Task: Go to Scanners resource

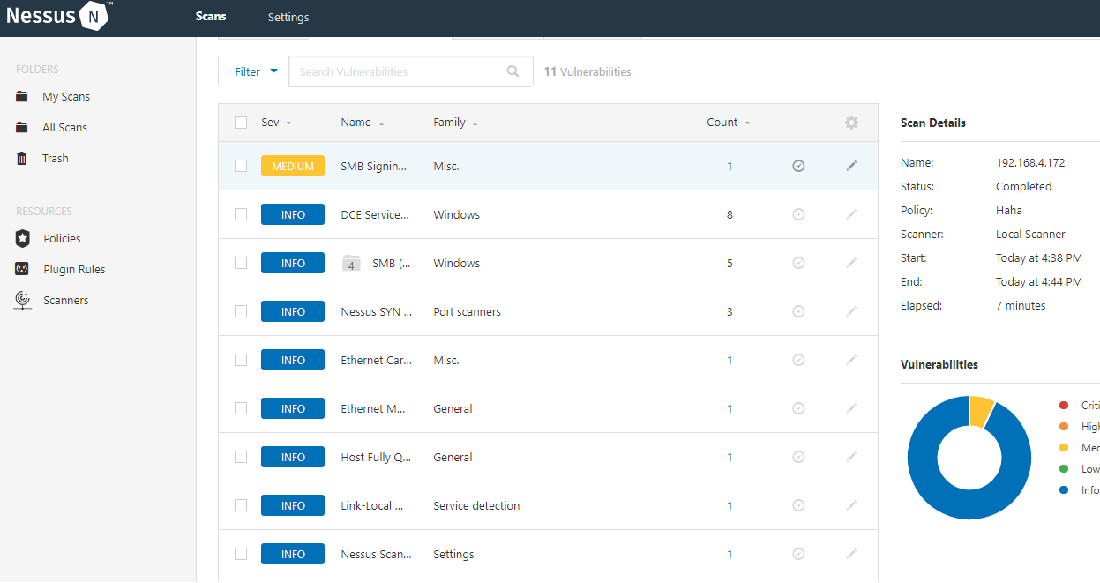Action: pos(66,300)
